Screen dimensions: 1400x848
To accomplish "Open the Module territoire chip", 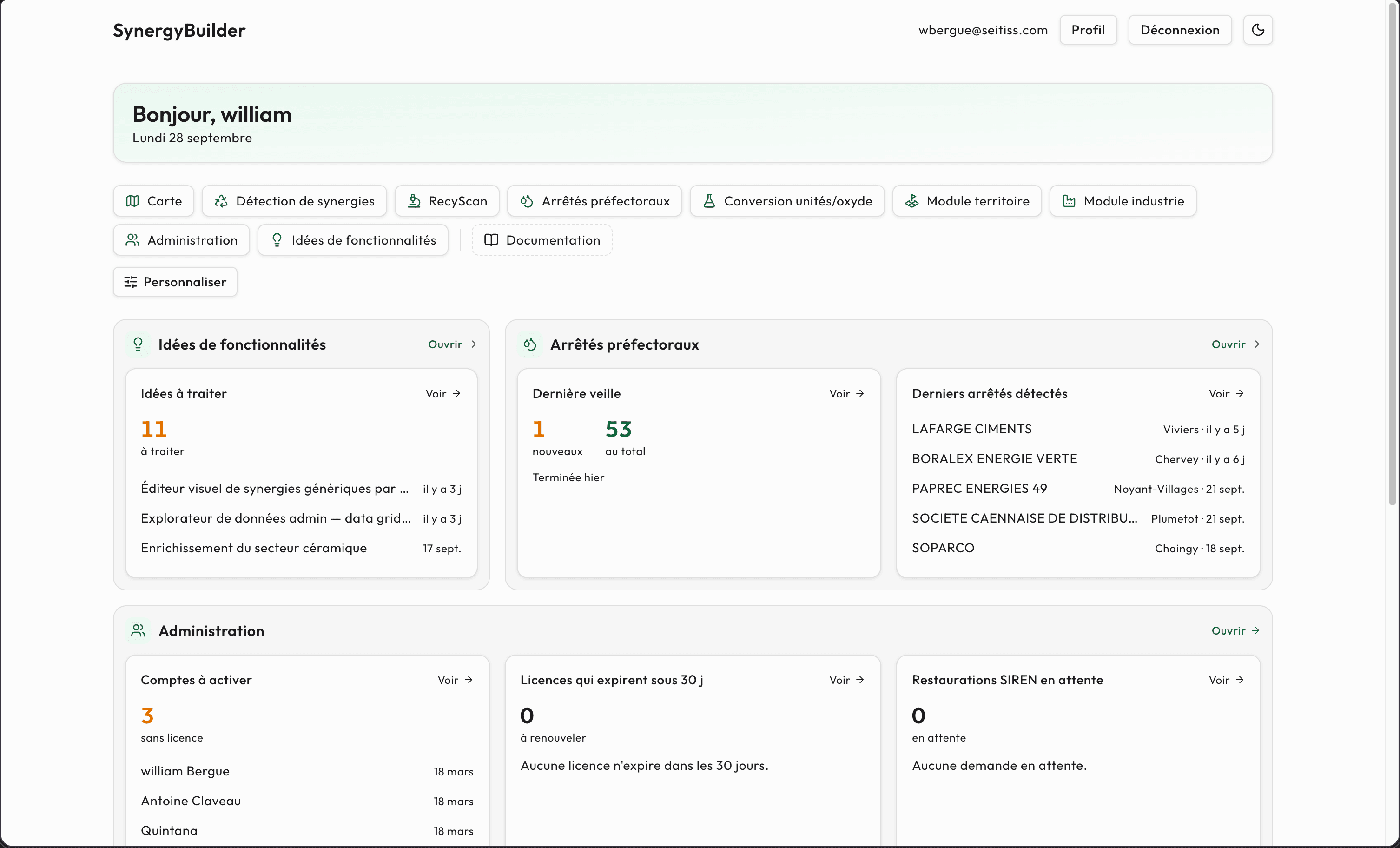I will (967, 201).
